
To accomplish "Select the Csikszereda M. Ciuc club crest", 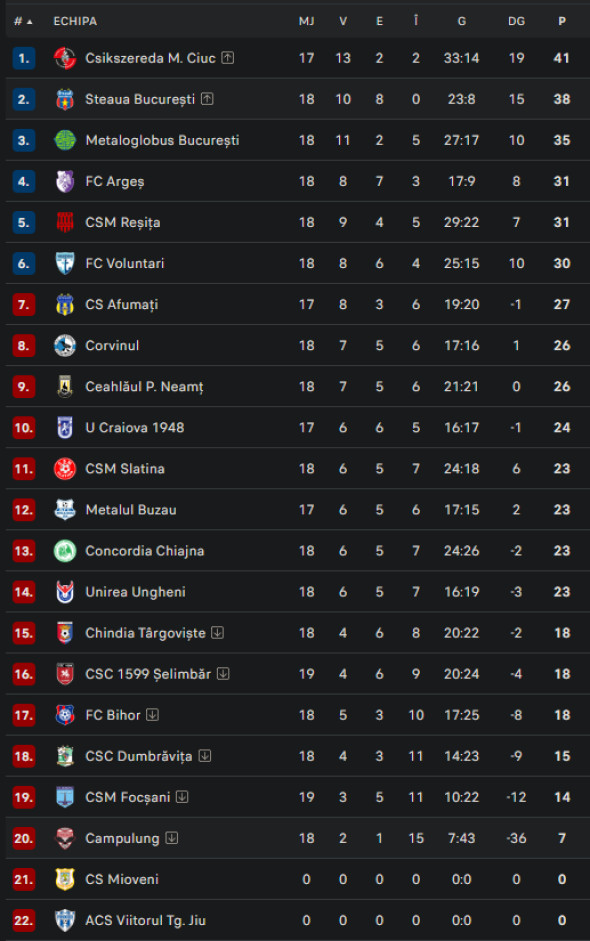I will (x=64, y=58).
